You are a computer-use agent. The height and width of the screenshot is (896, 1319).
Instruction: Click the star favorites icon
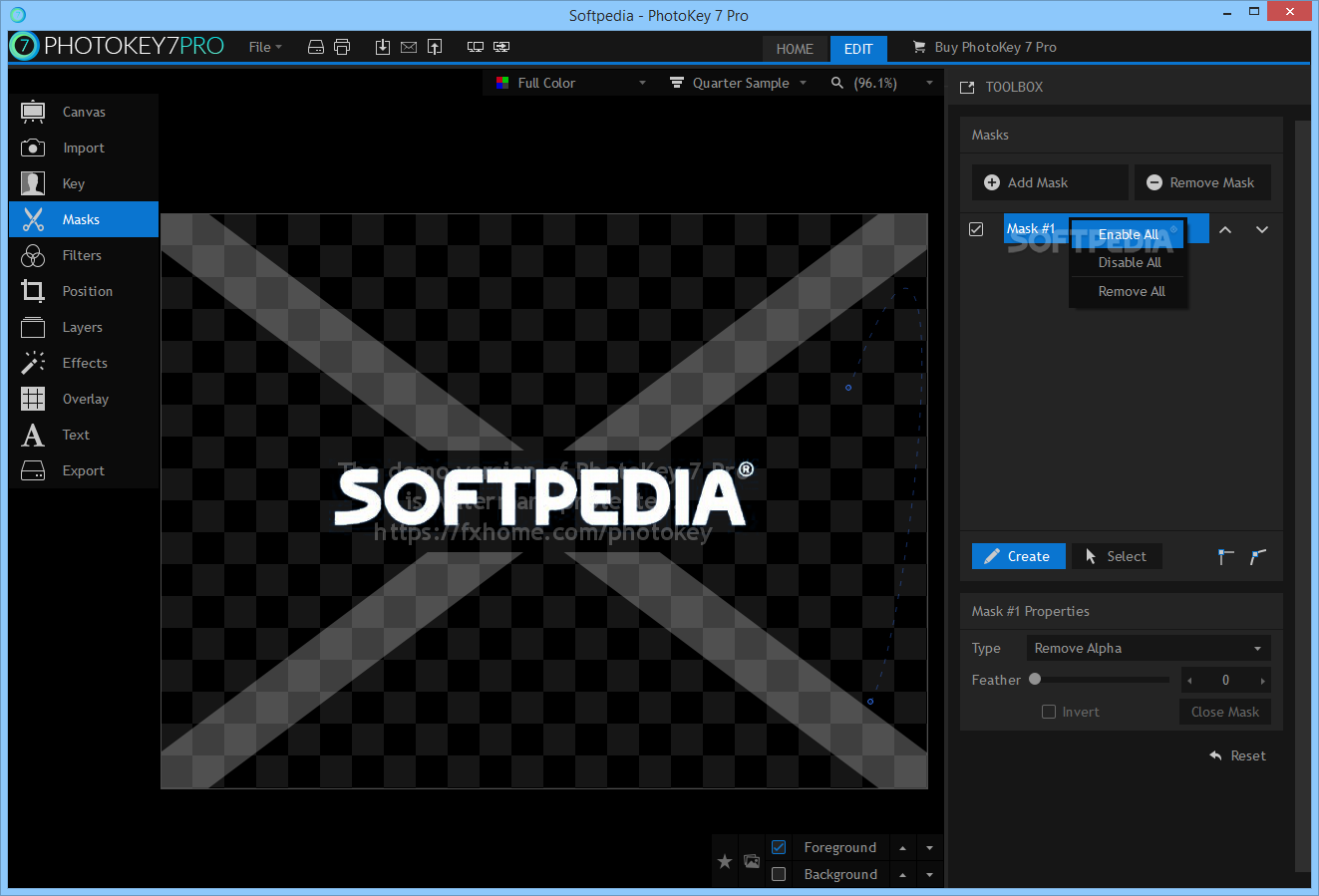725,861
